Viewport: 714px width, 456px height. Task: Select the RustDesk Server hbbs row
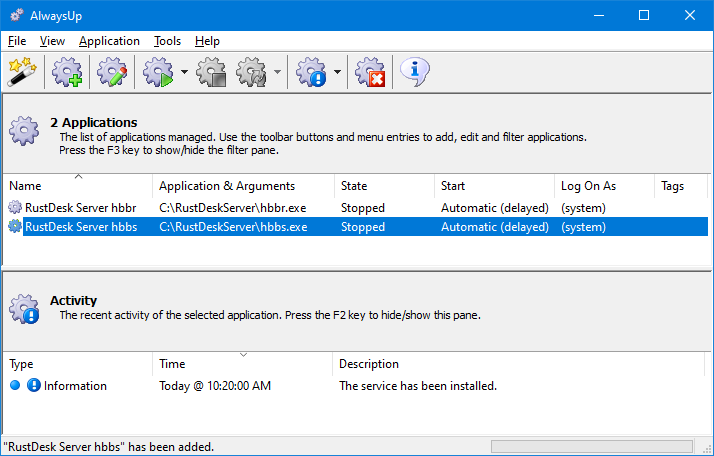click(356, 227)
